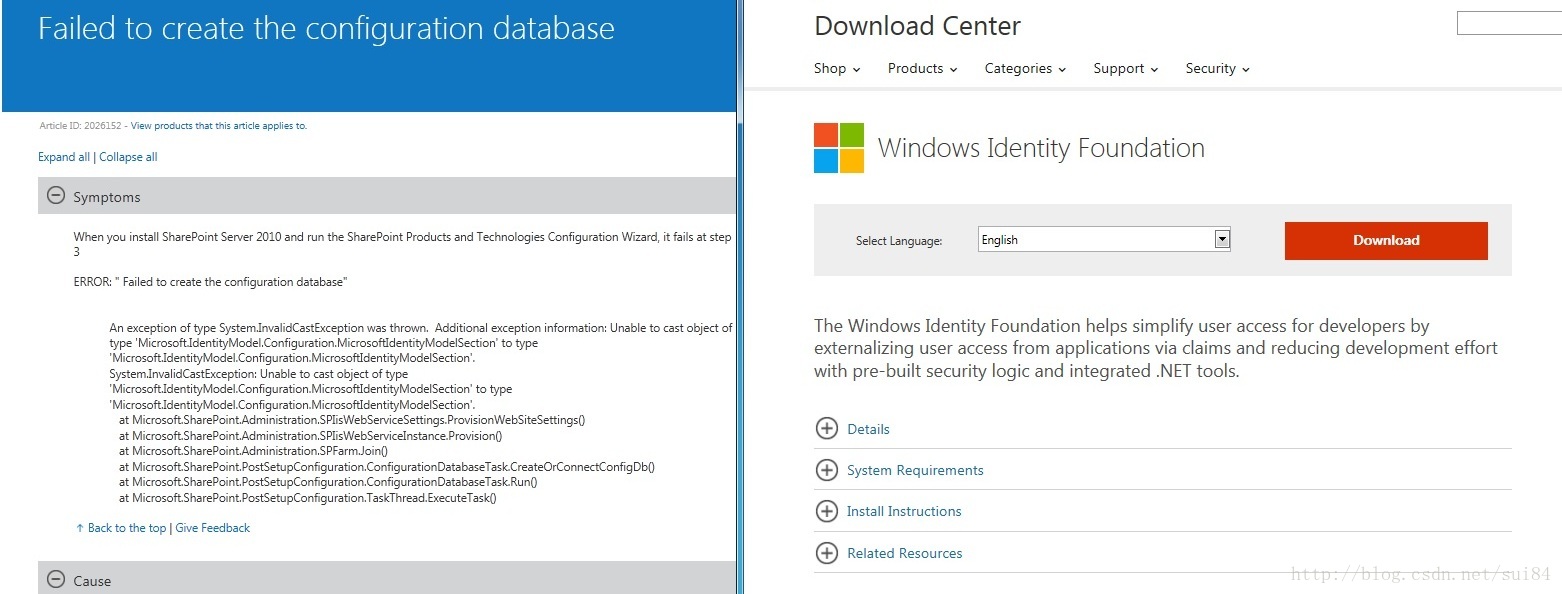Open the Select Language dropdown

pos(1104,239)
